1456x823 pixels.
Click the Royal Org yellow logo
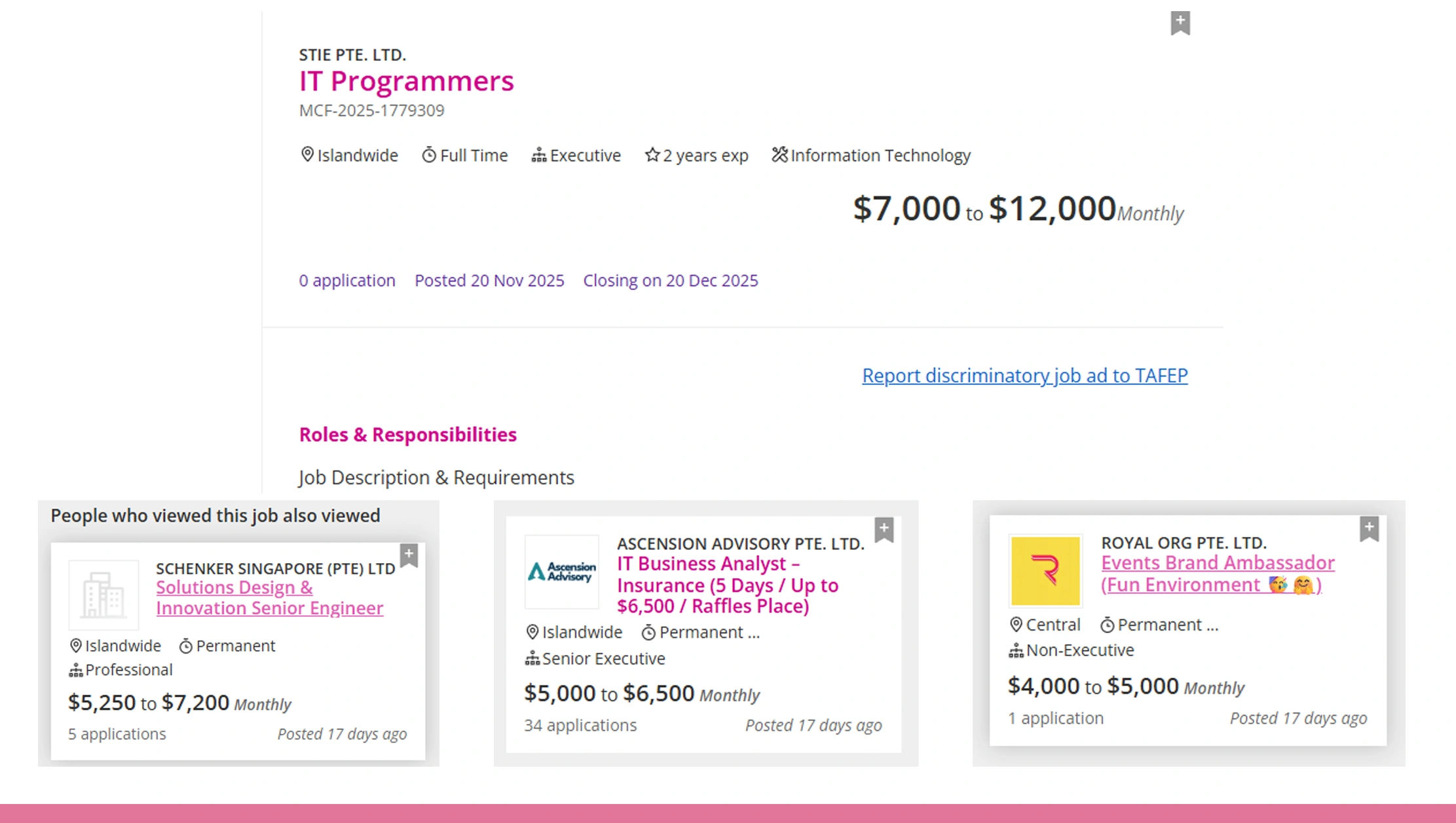tap(1045, 571)
